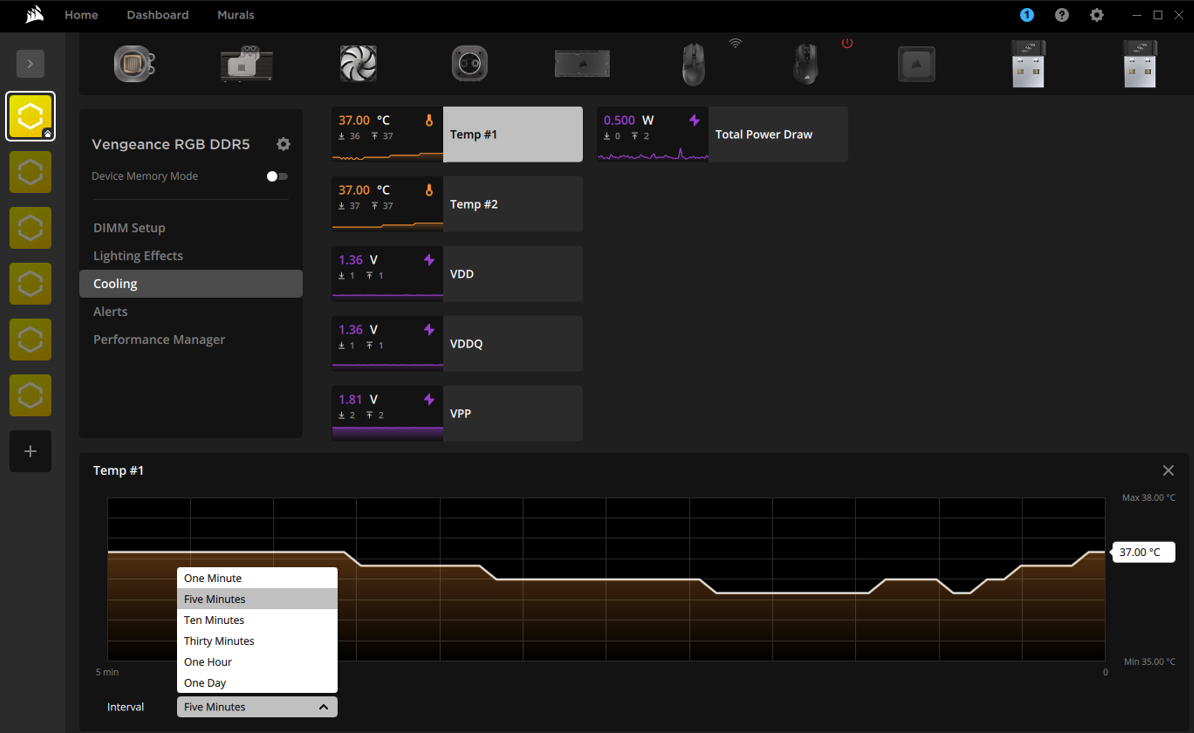The width and height of the screenshot is (1194, 733).
Task: Open the Corsair sail logo
Action: (x=34, y=14)
